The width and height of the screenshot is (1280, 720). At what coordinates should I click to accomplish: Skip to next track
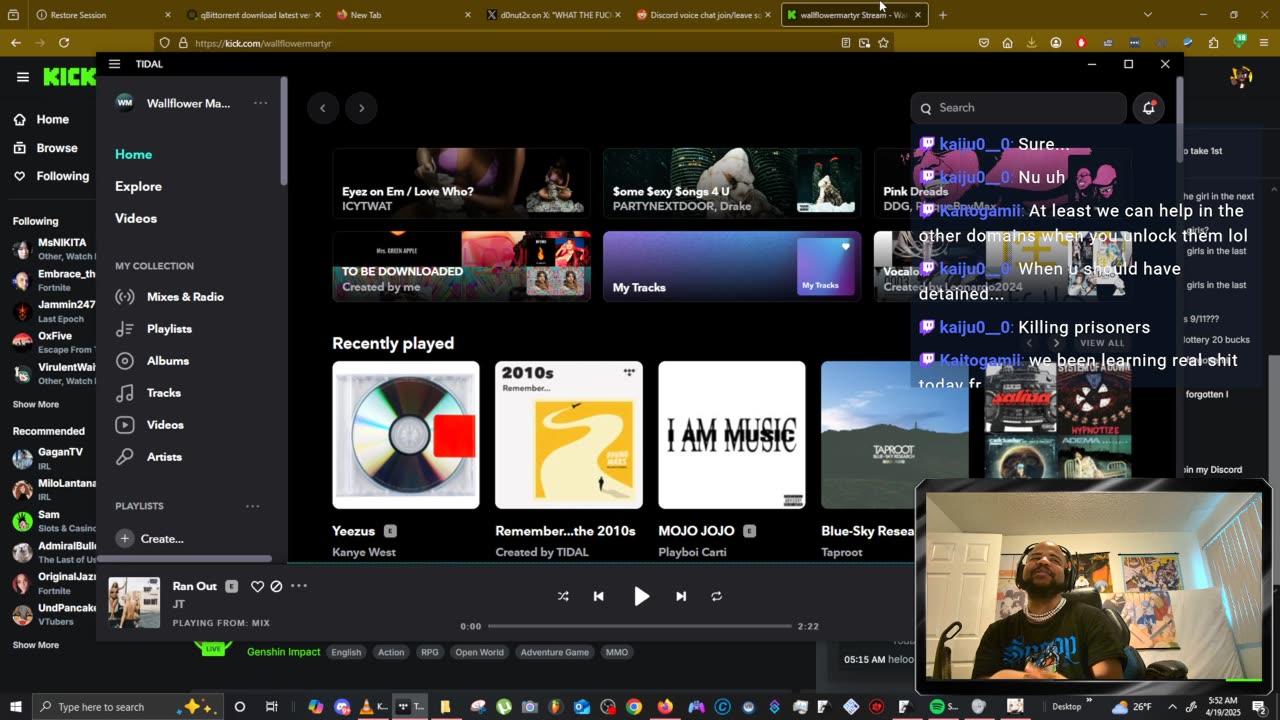point(681,596)
